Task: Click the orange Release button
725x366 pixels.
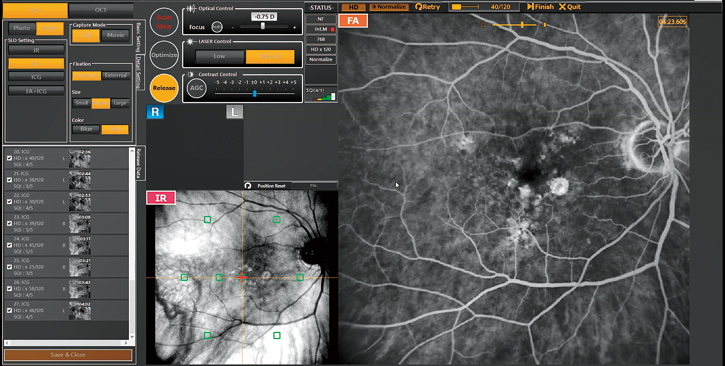Action: (x=164, y=88)
